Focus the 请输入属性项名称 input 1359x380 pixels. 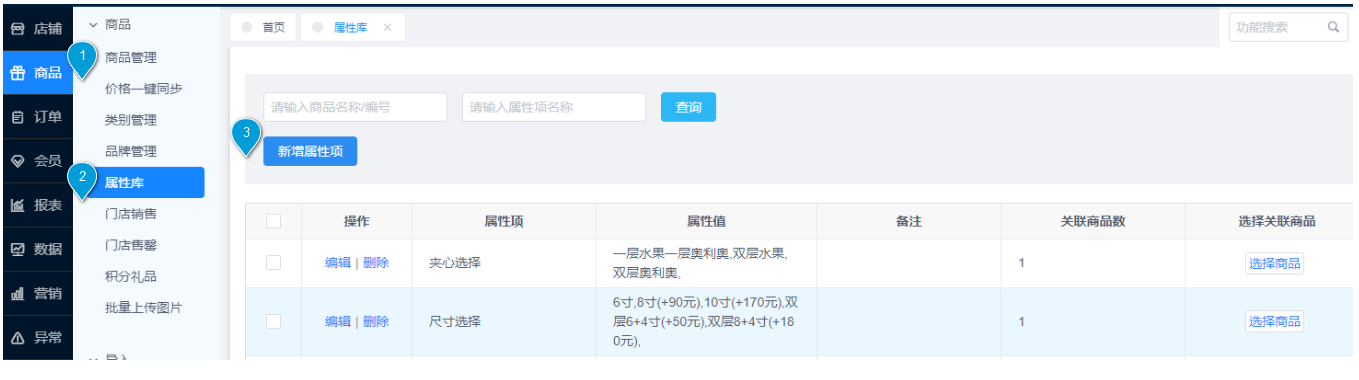(554, 107)
